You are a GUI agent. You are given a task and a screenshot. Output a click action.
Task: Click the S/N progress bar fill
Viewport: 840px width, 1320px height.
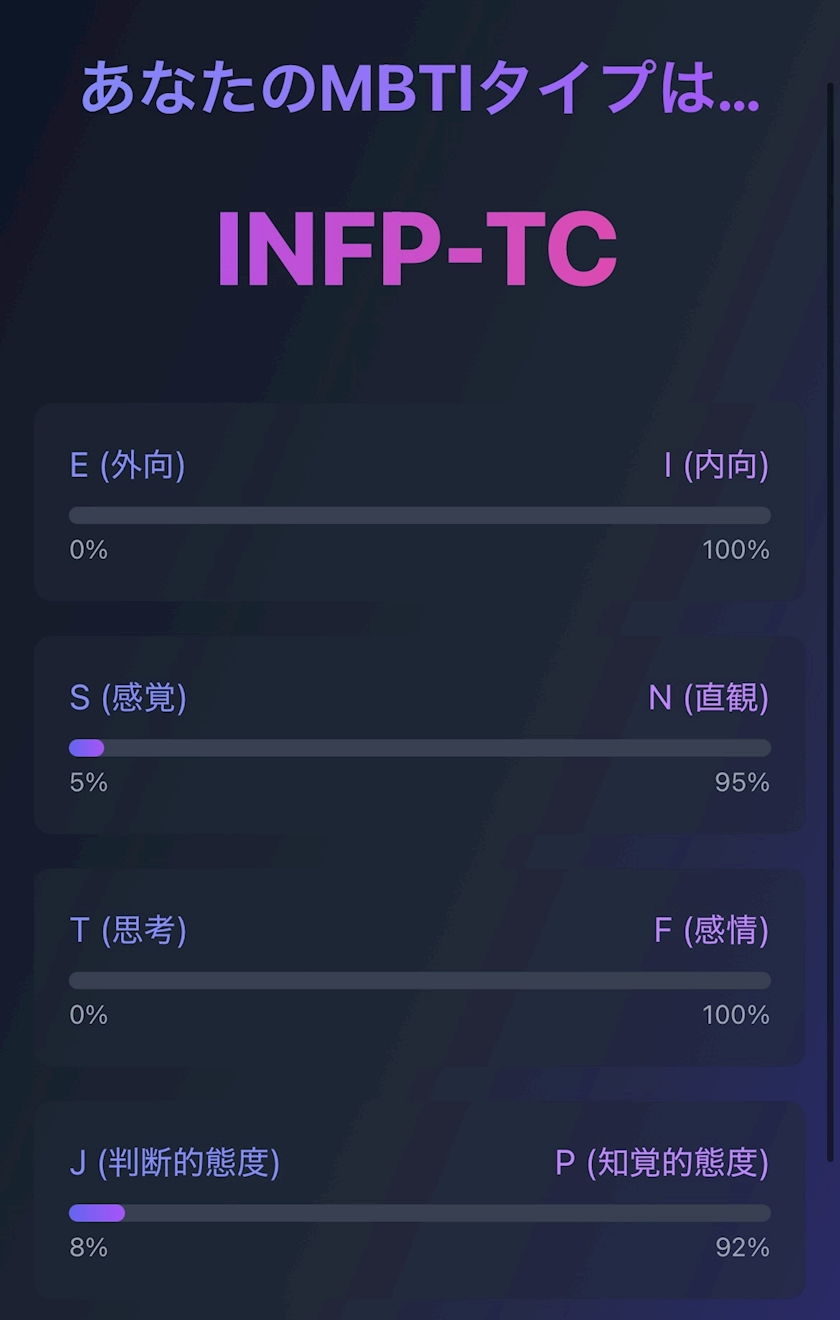(x=86, y=748)
